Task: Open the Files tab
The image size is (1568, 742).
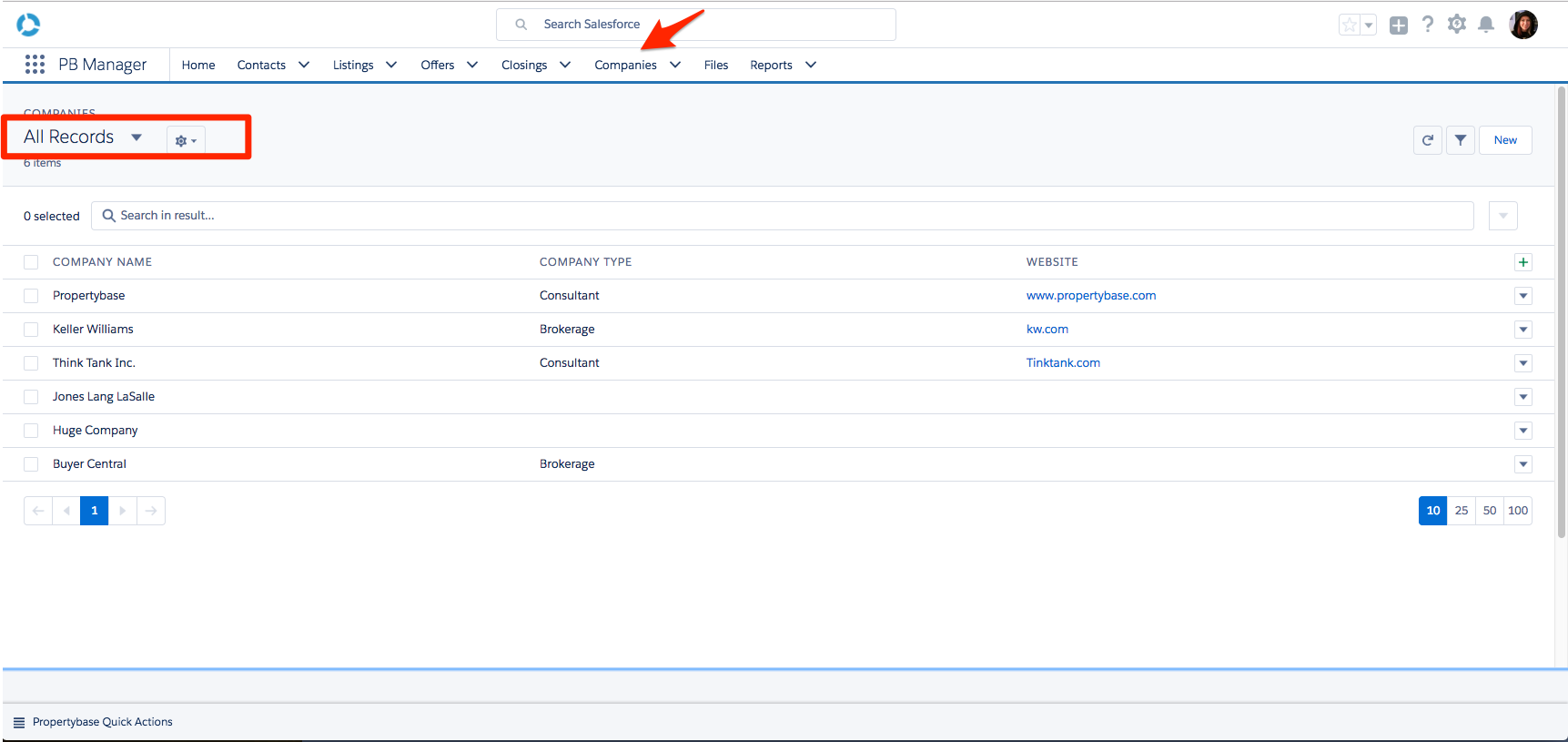Action: tap(716, 65)
